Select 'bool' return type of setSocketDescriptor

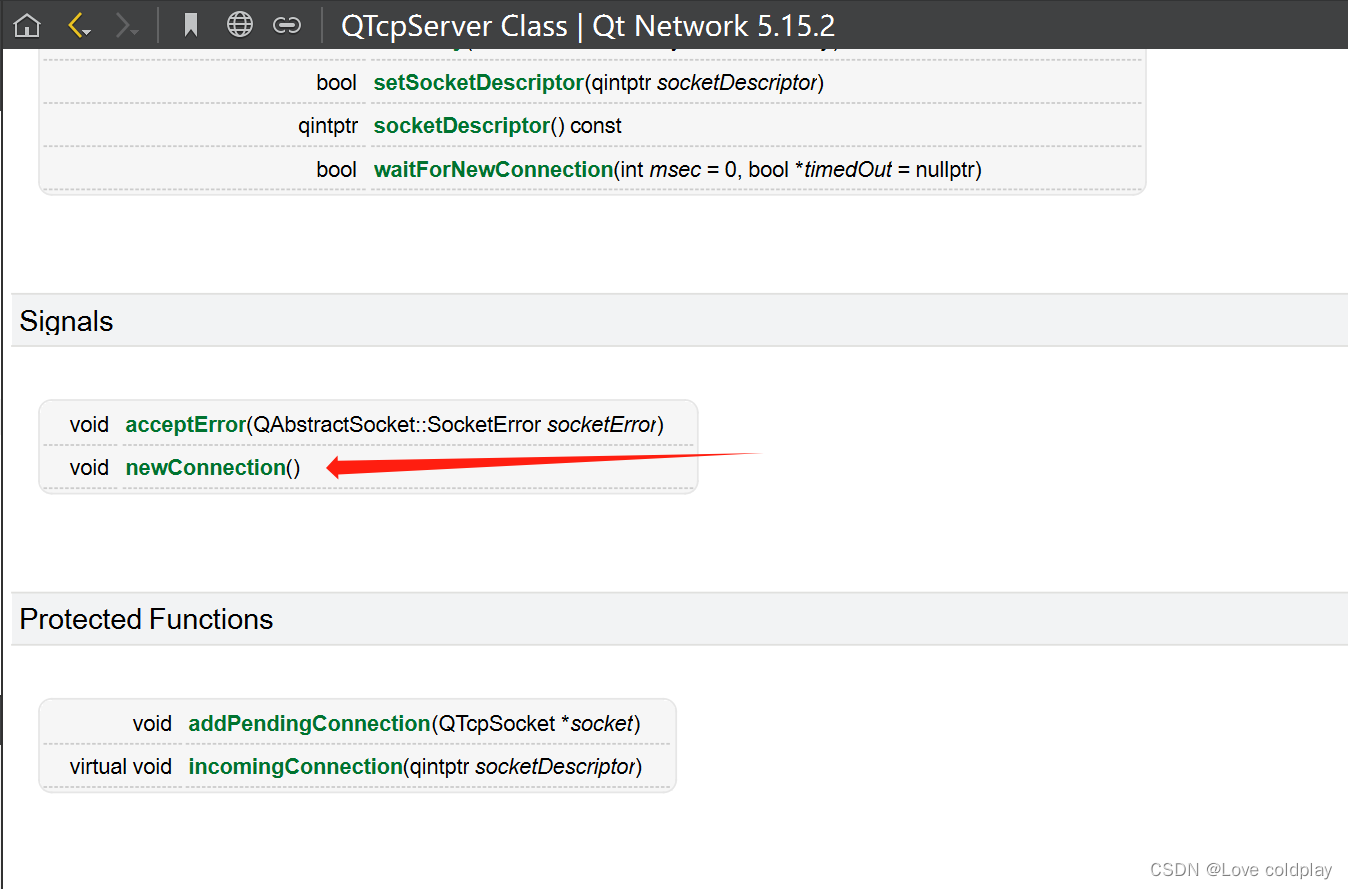click(336, 83)
